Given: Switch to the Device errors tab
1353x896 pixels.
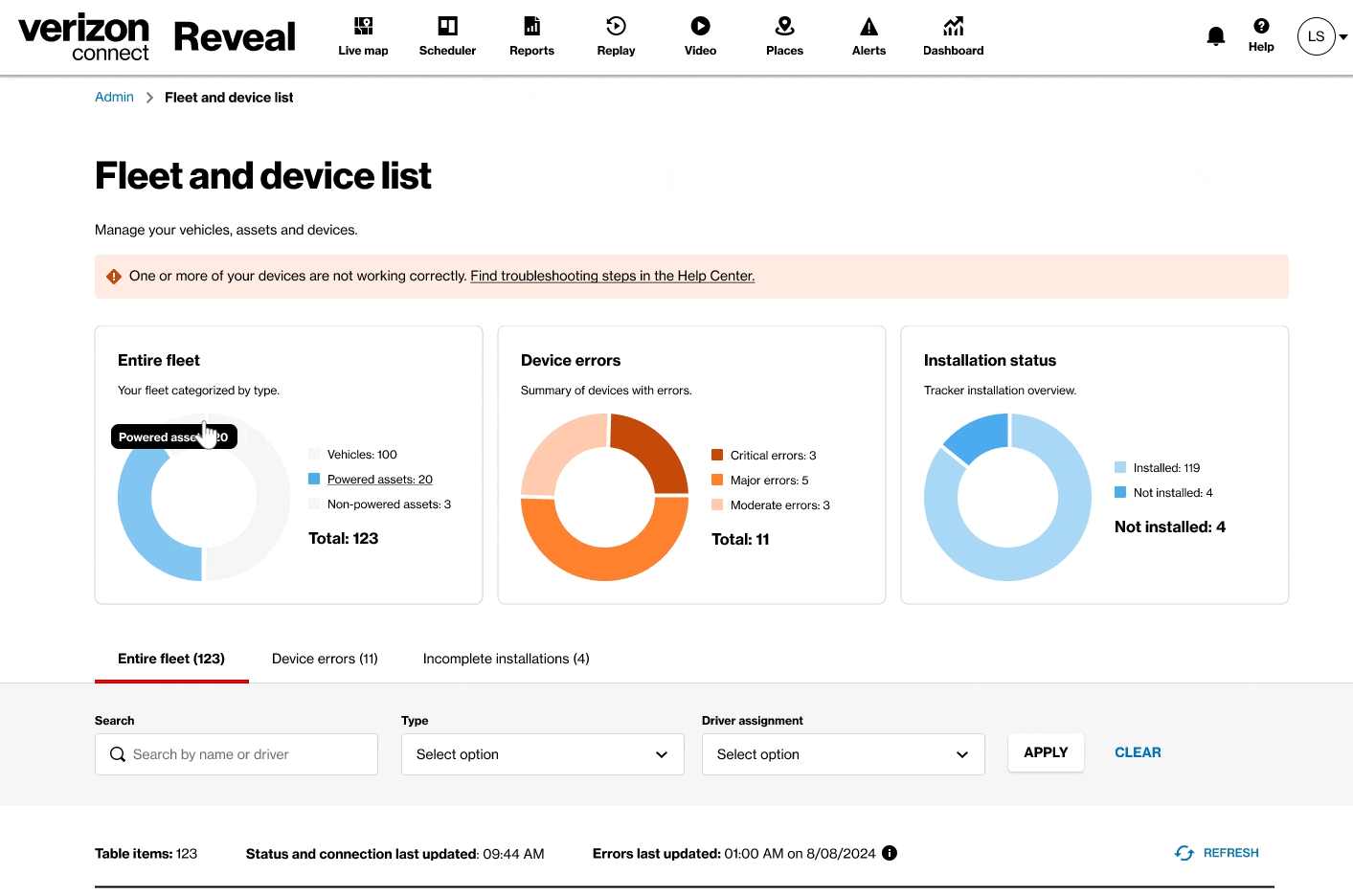Looking at the screenshot, I should coord(325,659).
